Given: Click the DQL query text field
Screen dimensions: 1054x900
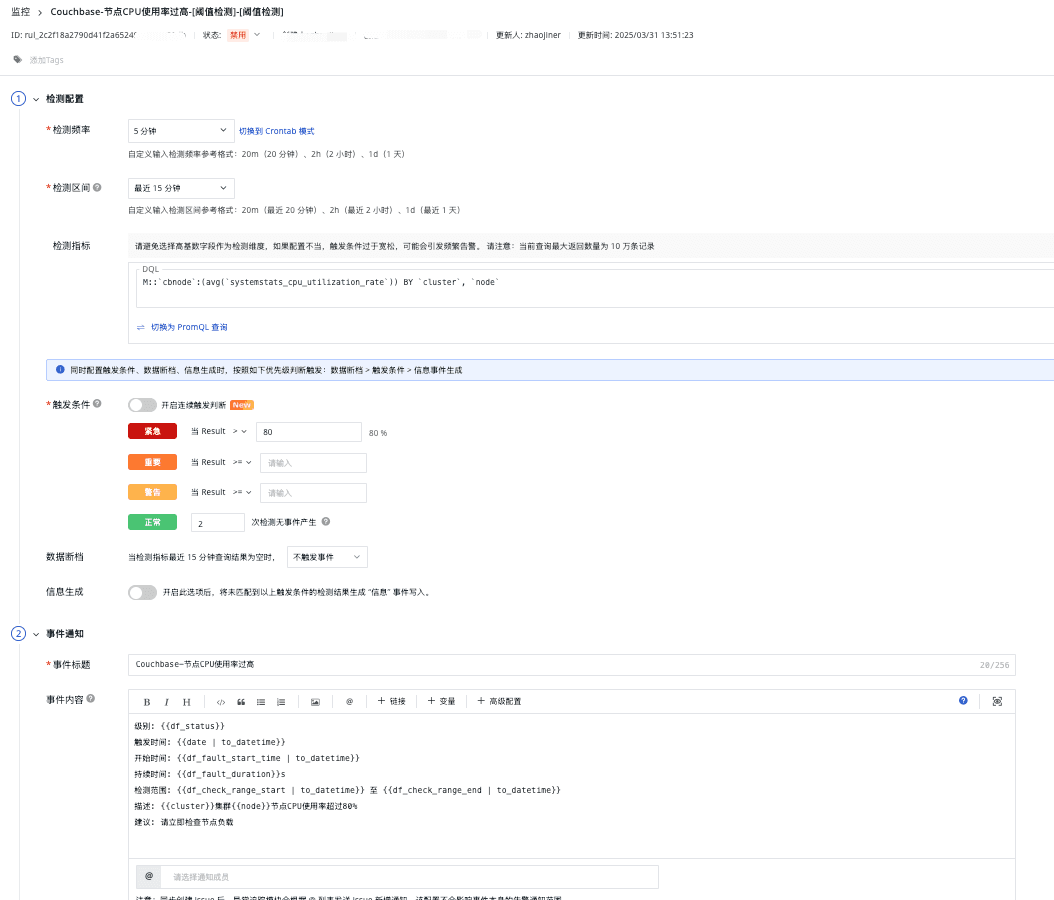Looking at the screenshot, I should 595,288.
